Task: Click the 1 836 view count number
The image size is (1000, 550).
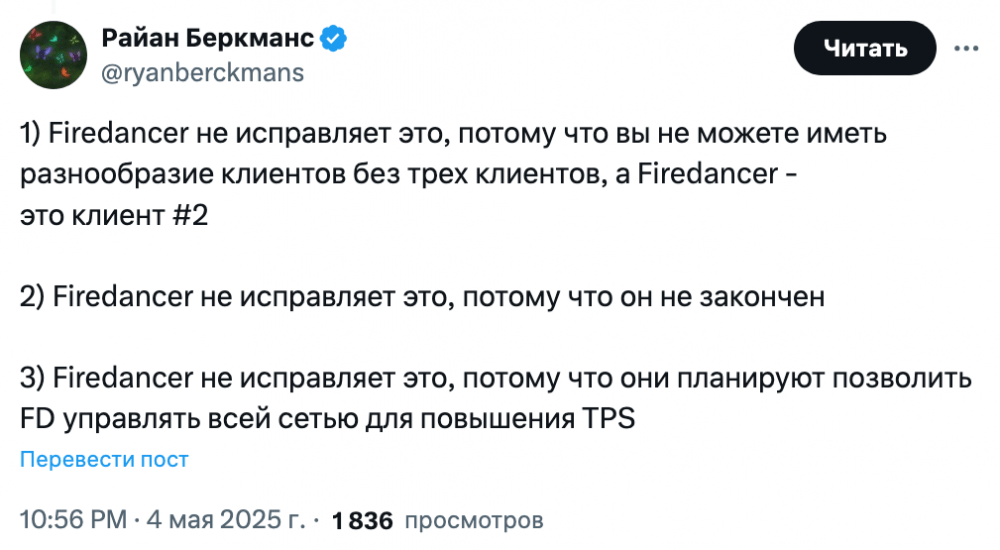Action: pyautogui.click(x=362, y=521)
